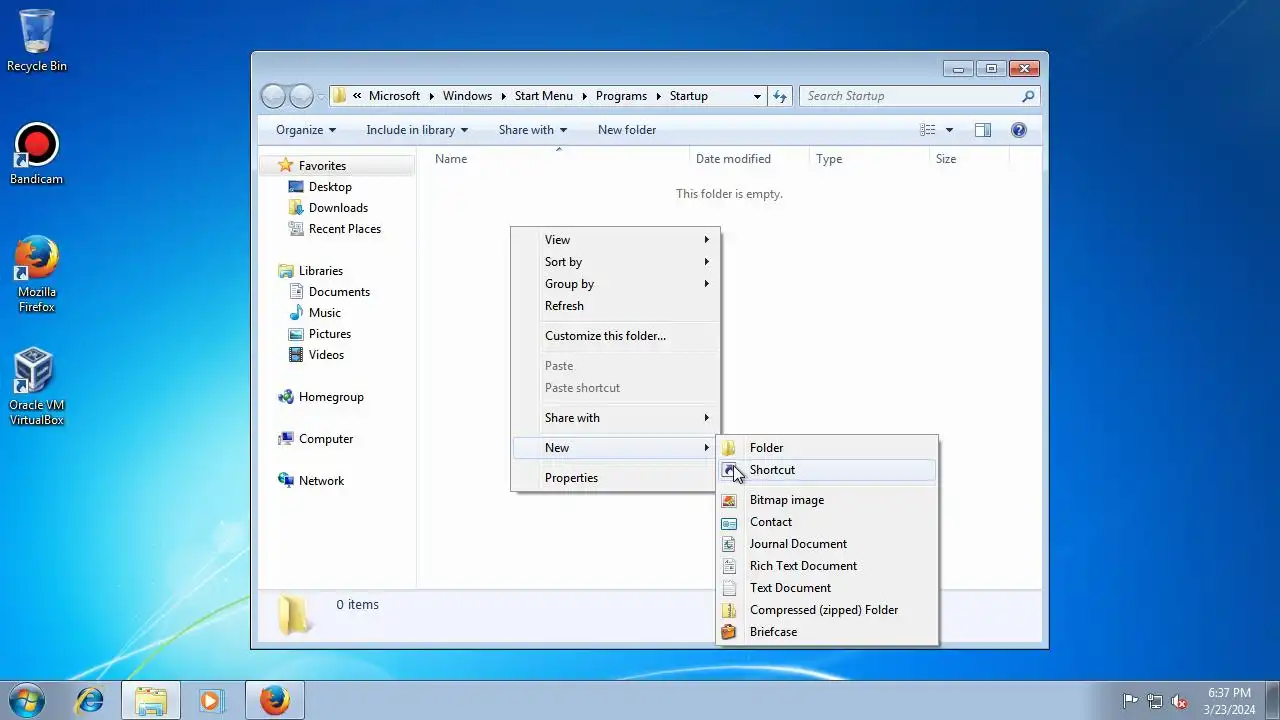The height and width of the screenshot is (720, 1280).
Task: Select Customize this folder...
Action: click(615, 336)
